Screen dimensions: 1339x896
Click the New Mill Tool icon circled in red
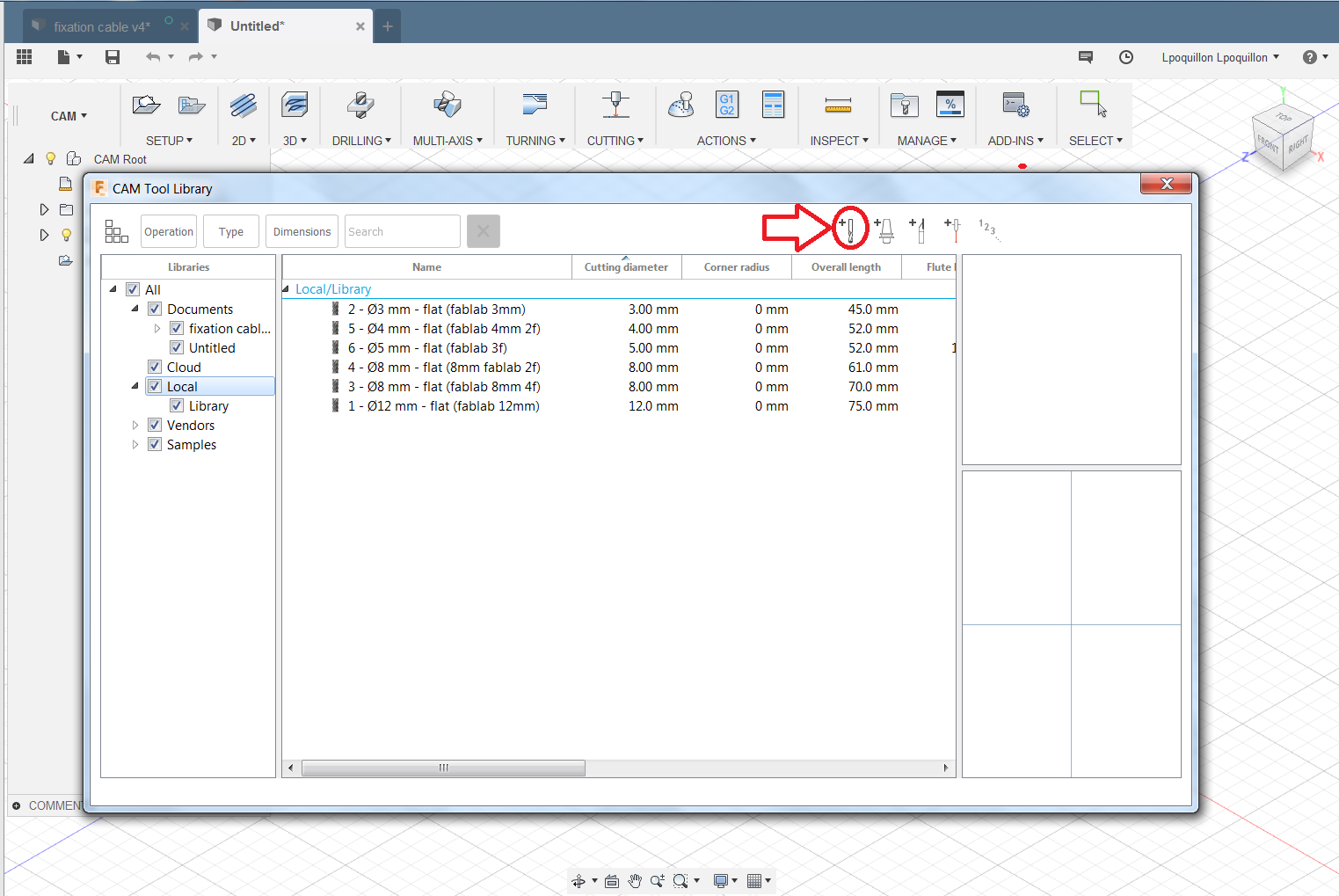[849, 229]
